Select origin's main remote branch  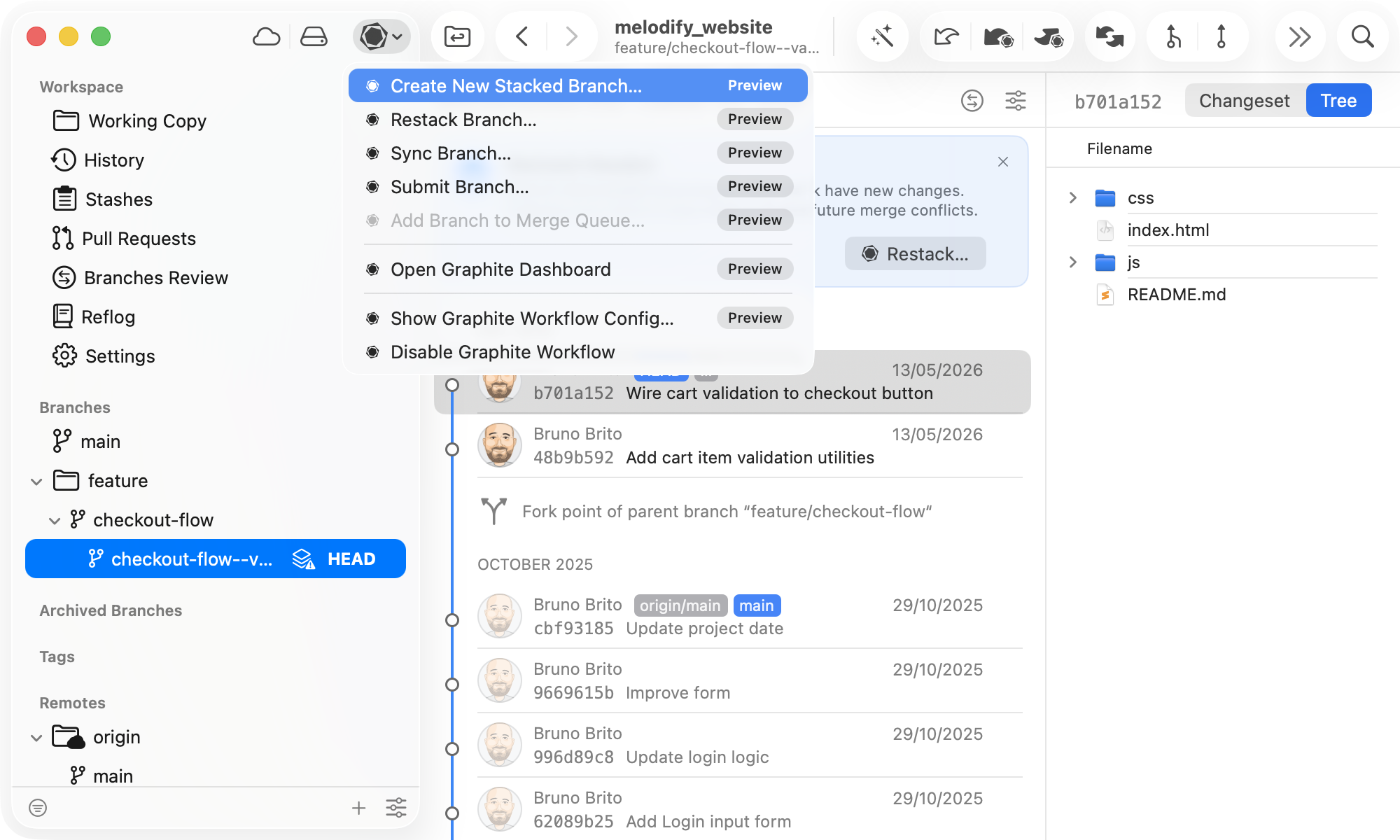[215, 776]
